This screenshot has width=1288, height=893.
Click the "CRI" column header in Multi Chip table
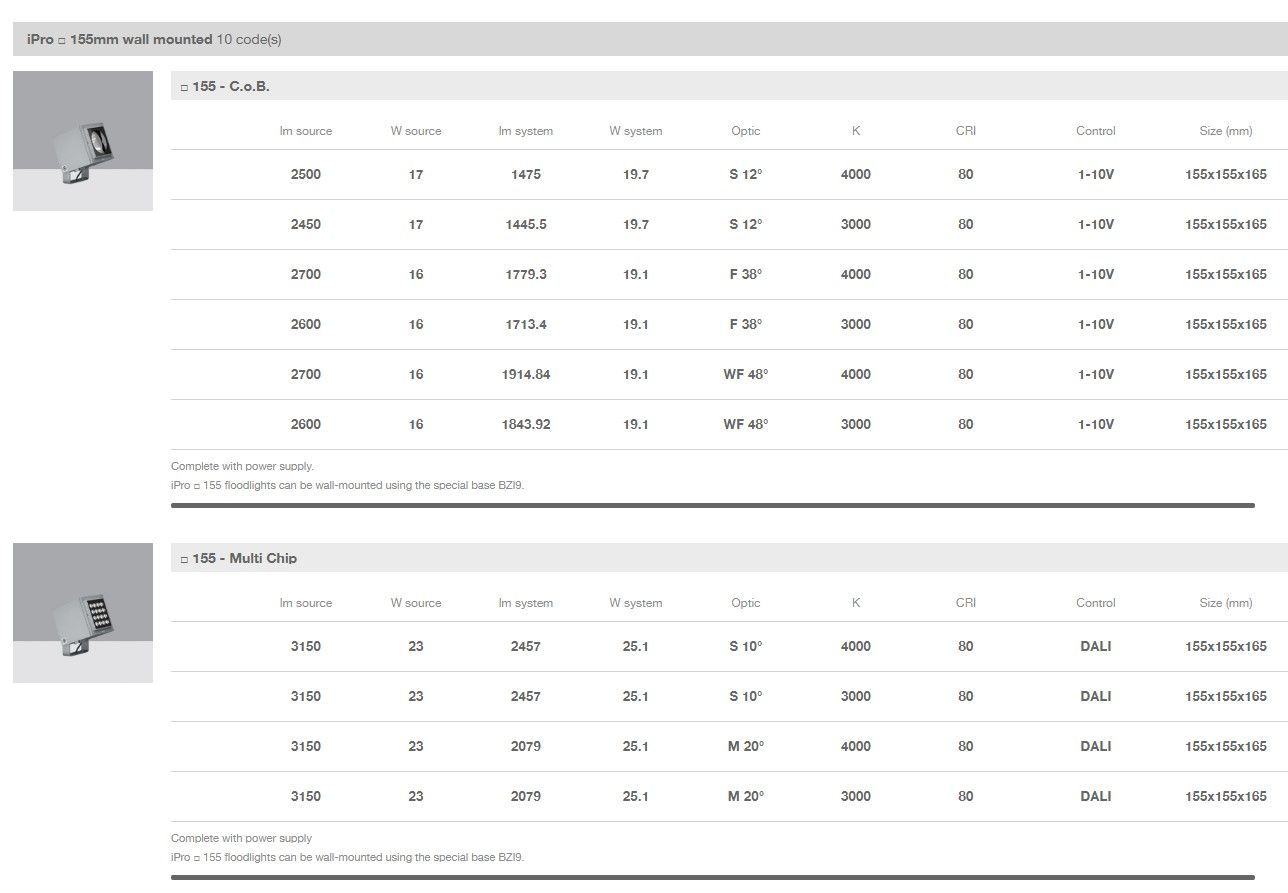click(966, 603)
